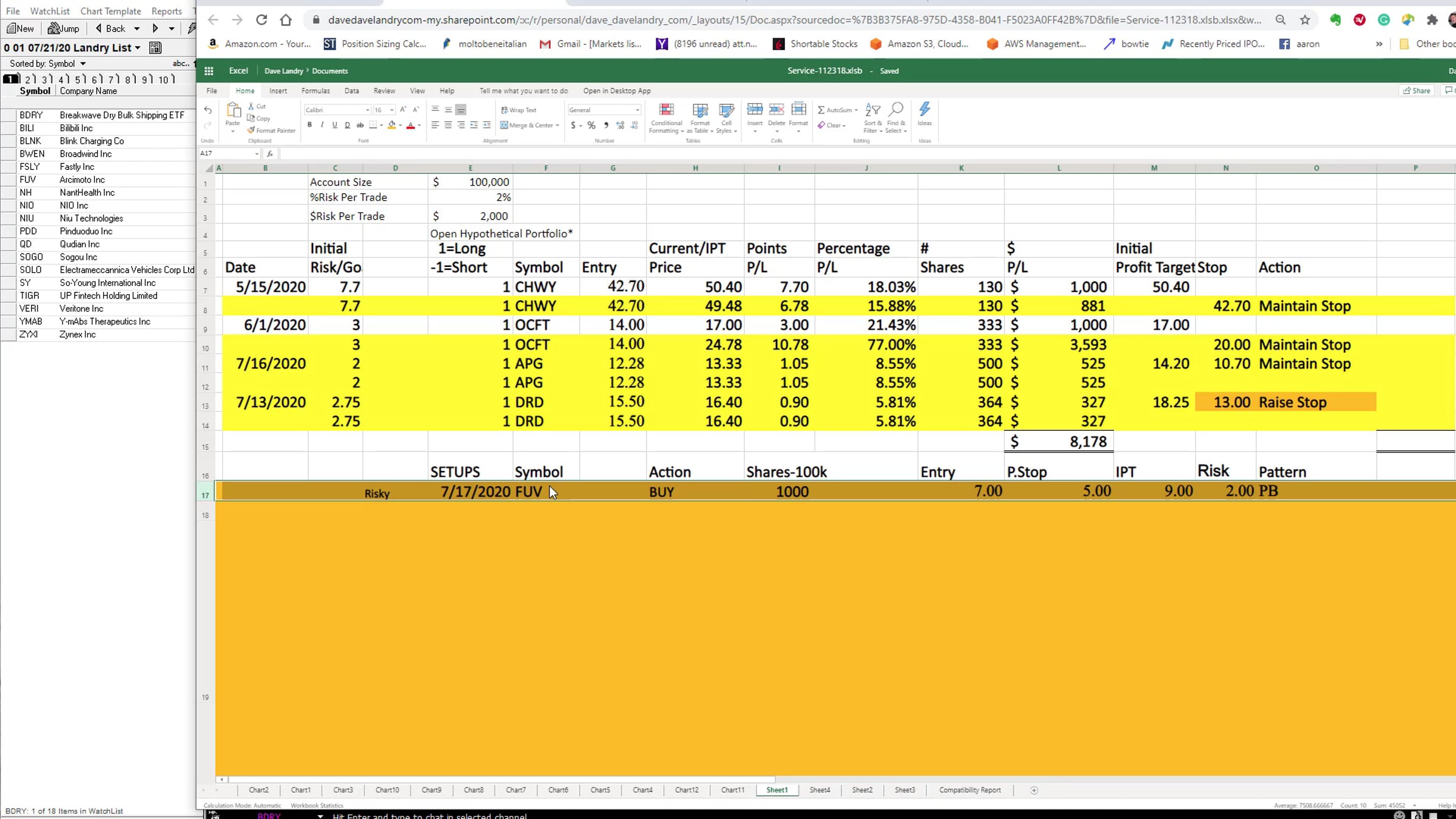The width and height of the screenshot is (1456, 819).
Task: Click Open in Desktop App
Action: (617, 91)
